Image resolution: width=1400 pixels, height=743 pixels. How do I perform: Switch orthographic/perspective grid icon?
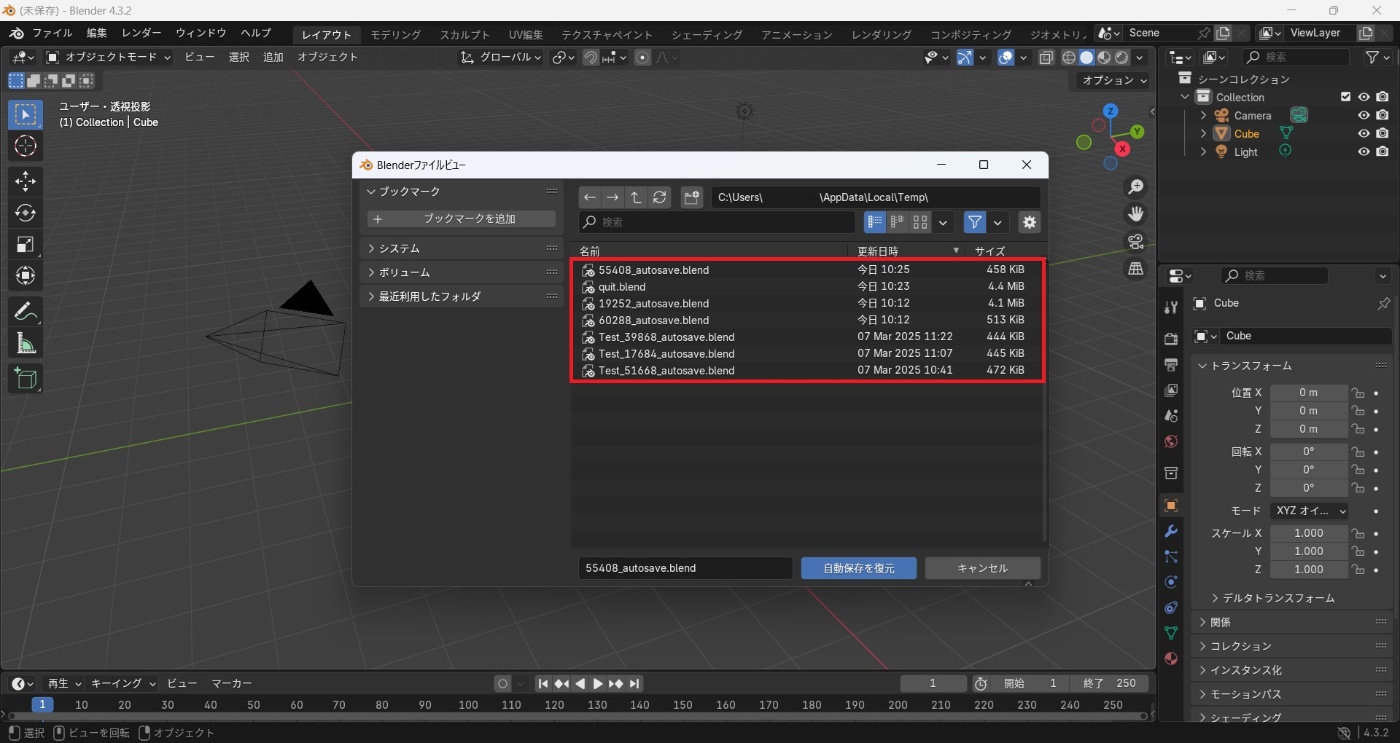point(1135,268)
